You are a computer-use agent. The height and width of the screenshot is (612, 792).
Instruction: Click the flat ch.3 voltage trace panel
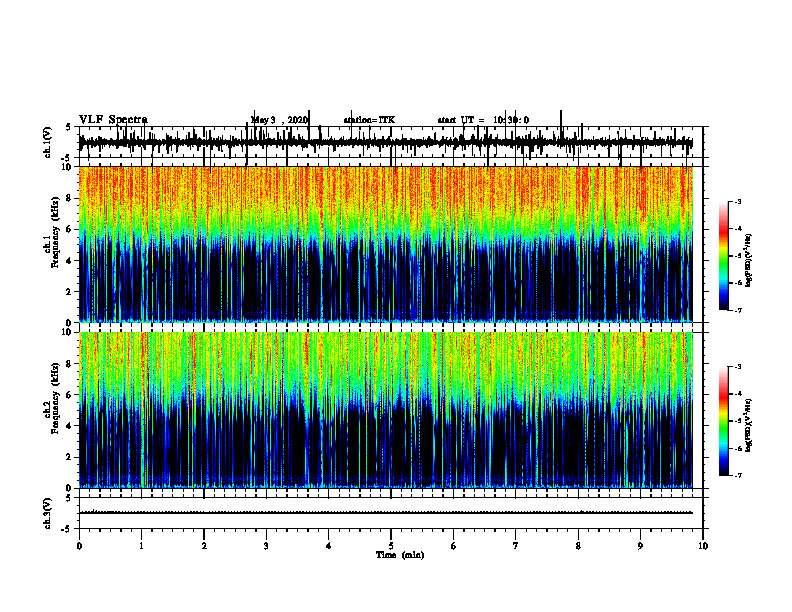(391, 513)
